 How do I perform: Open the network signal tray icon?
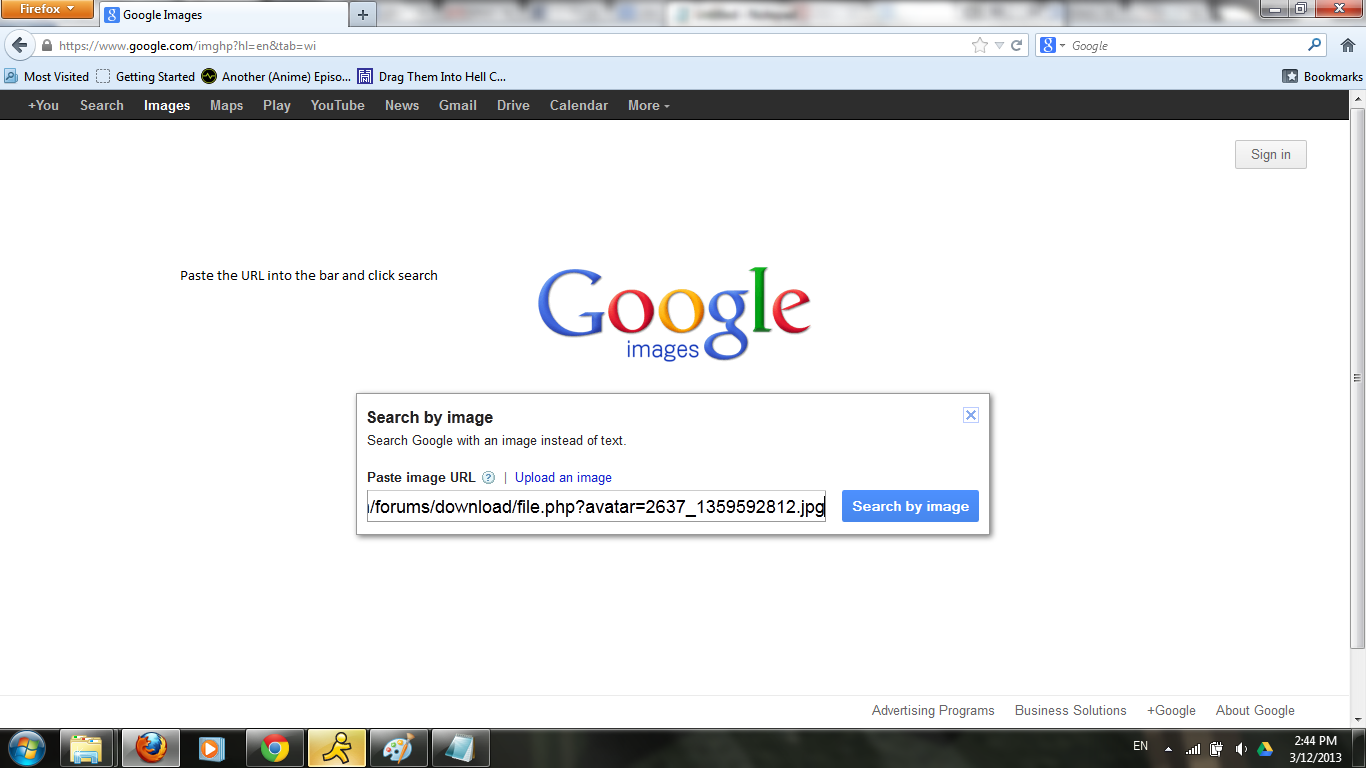pos(1192,748)
